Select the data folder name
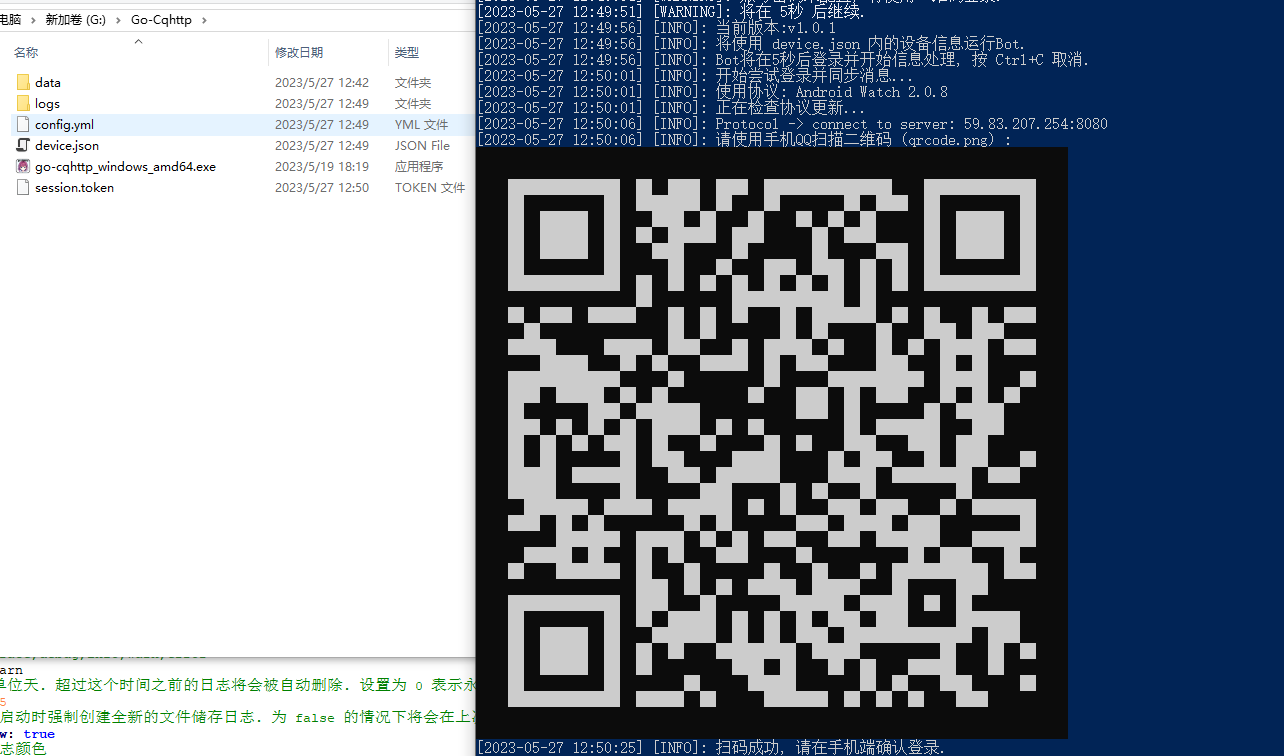 [48, 83]
